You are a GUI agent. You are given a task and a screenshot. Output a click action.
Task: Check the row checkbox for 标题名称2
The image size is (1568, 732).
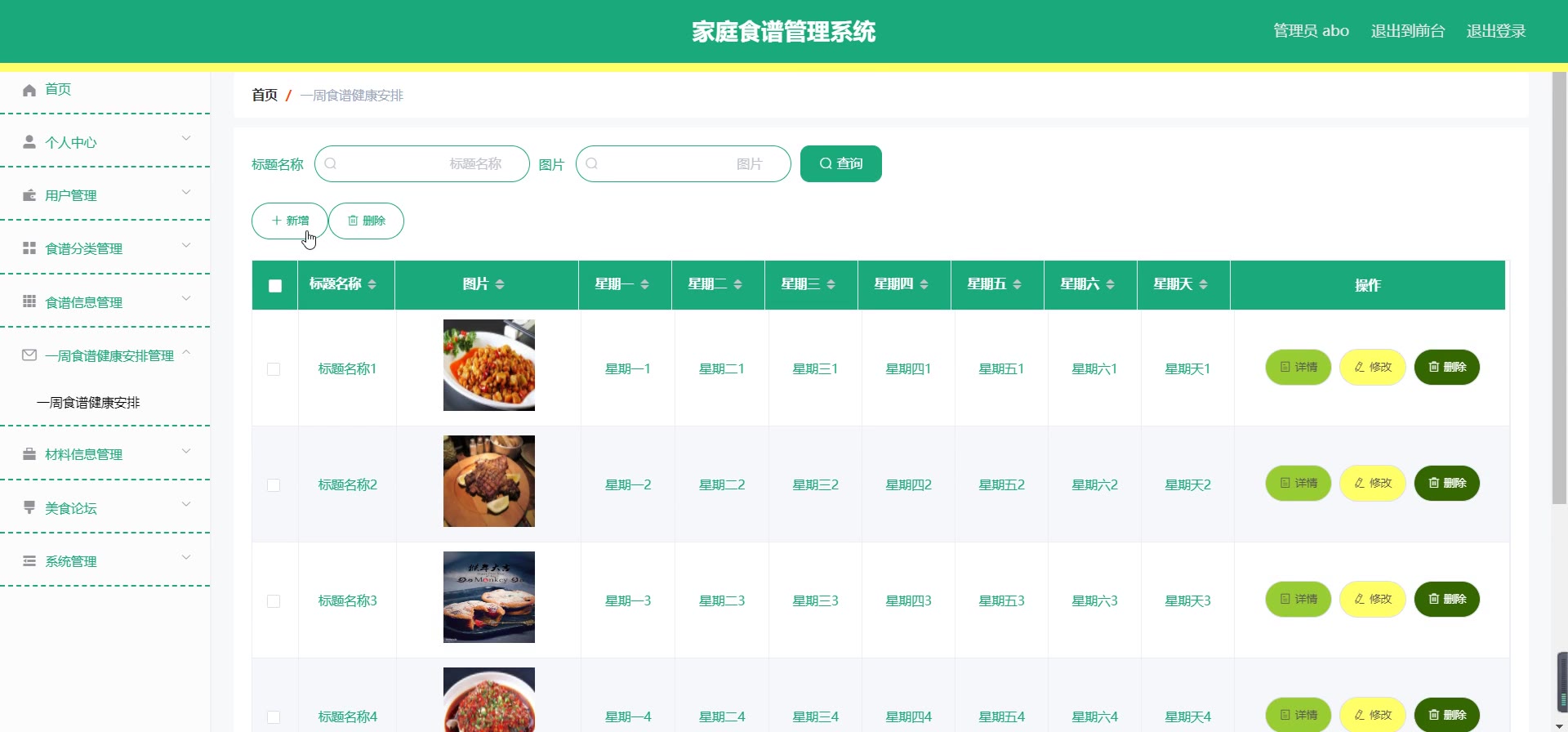click(x=274, y=485)
